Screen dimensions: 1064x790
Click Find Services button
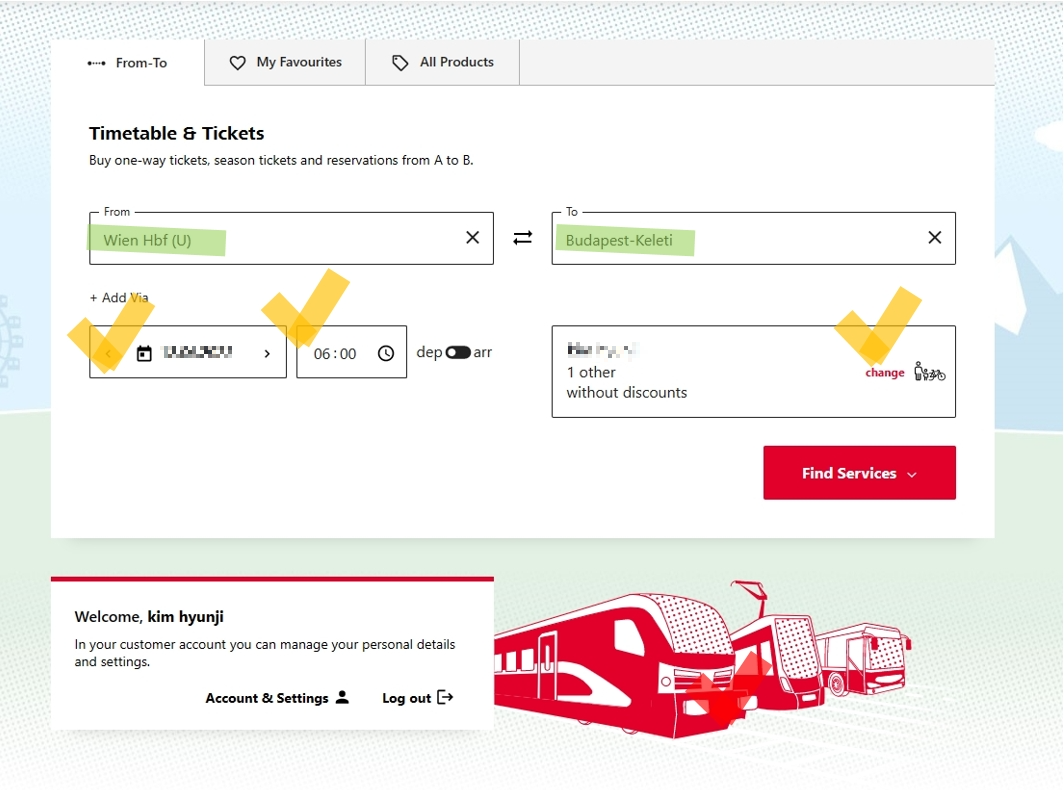coord(859,473)
